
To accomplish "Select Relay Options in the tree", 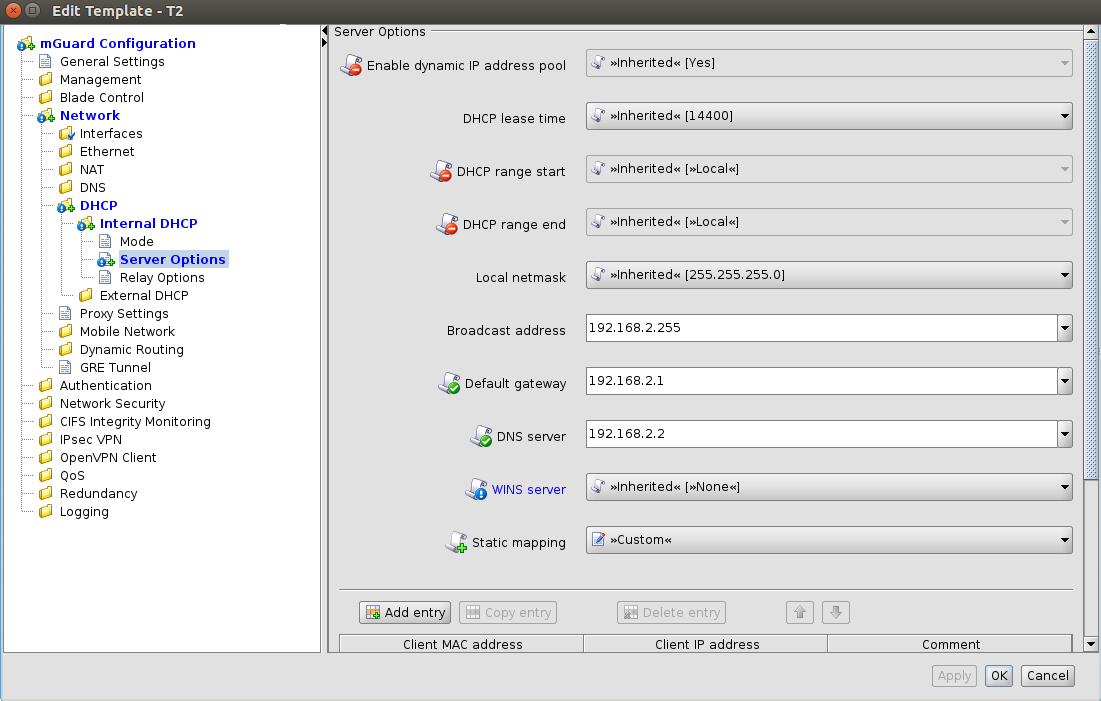I will 162,277.
